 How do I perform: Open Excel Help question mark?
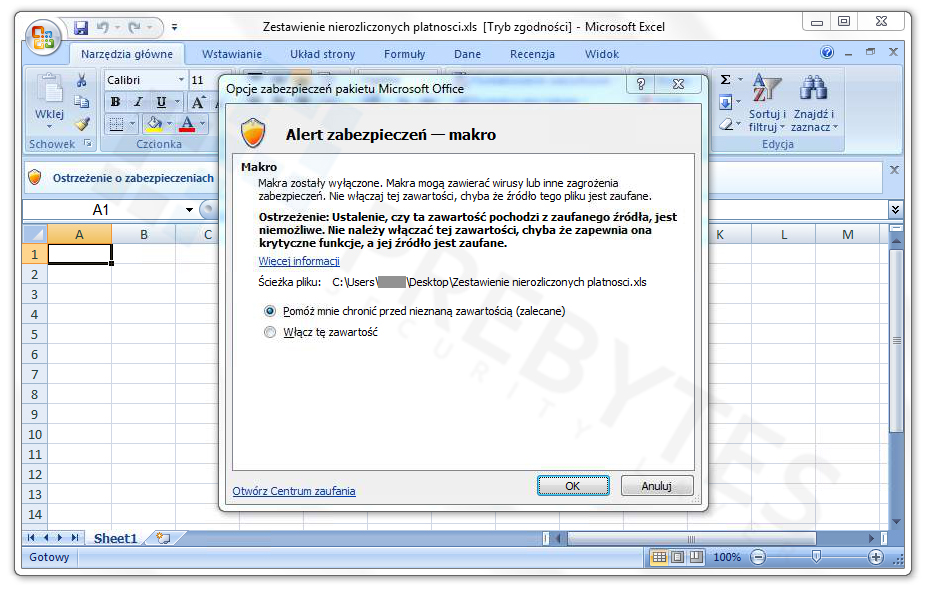point(827,53)
